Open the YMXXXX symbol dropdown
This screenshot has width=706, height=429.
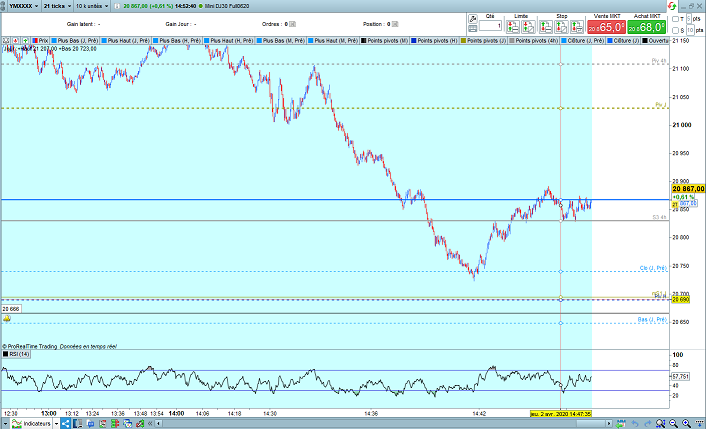(24, 6)
